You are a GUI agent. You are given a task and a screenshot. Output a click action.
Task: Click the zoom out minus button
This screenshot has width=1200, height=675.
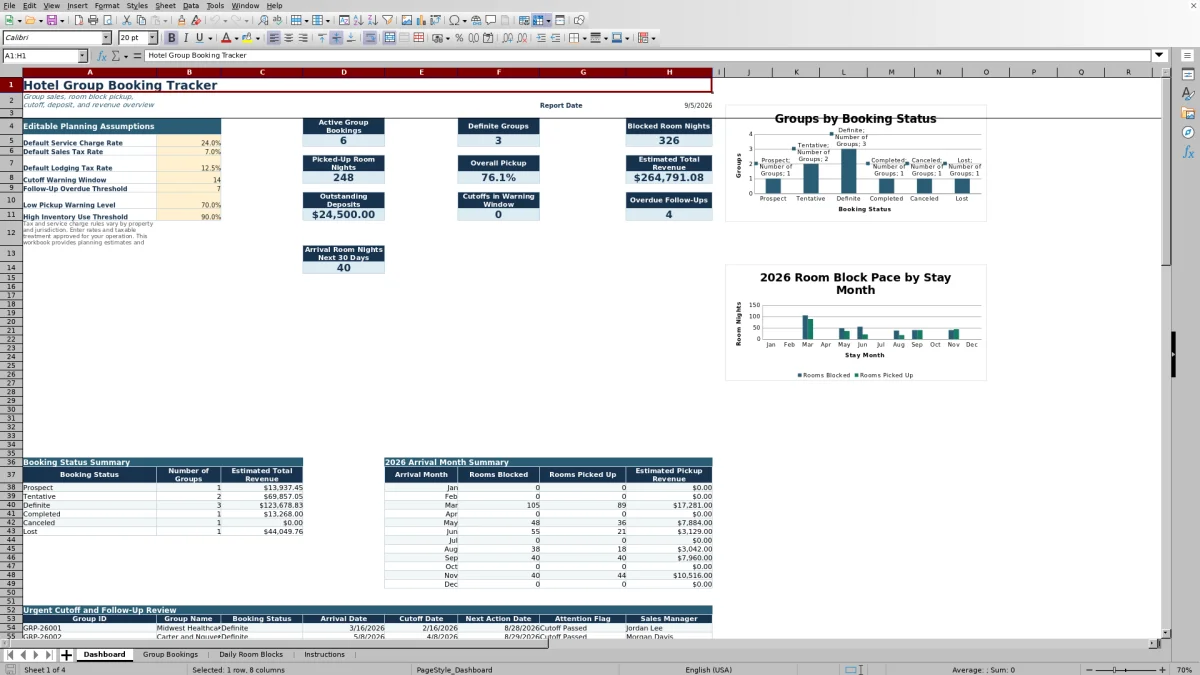tap(1088, 669)
